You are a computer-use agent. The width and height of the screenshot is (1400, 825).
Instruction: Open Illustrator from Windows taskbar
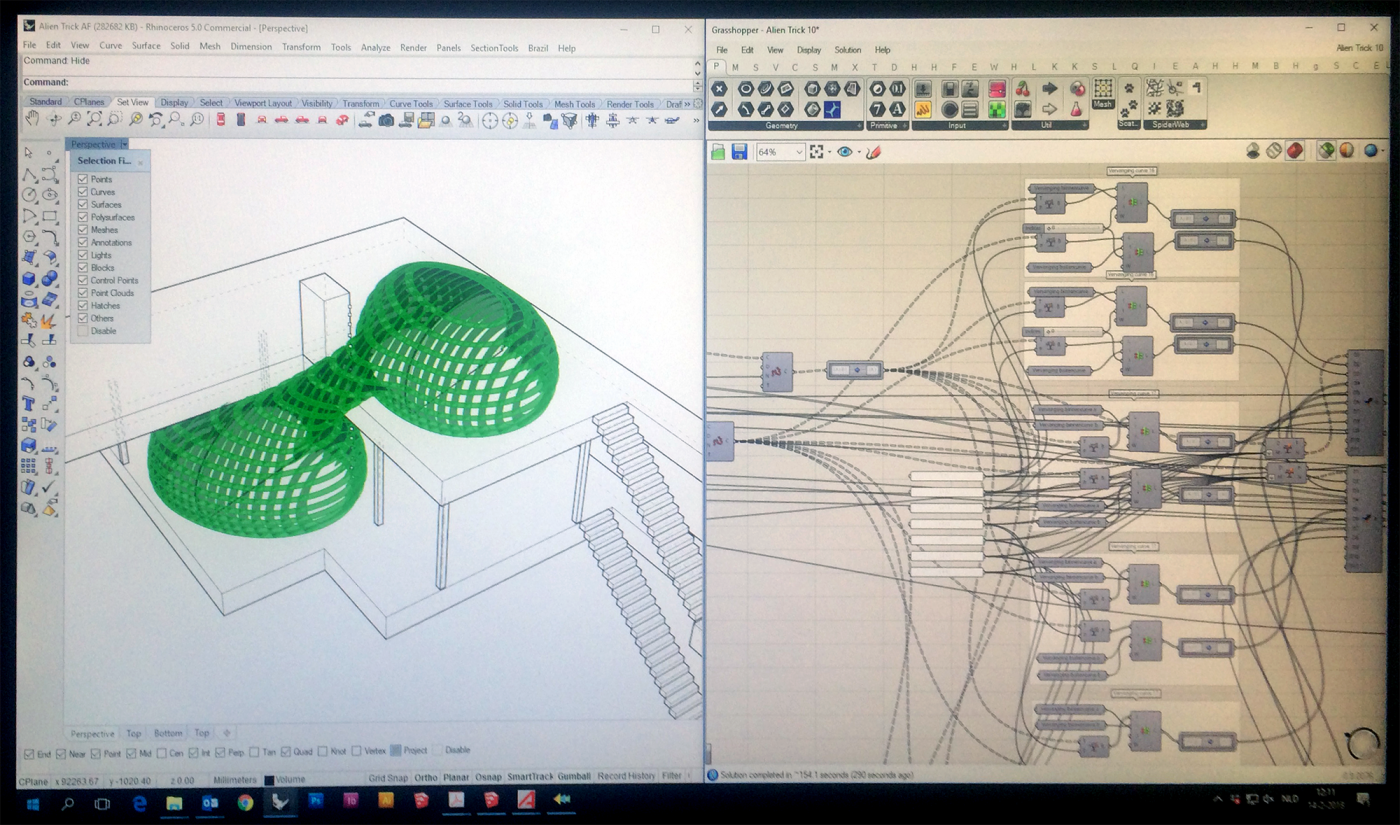(386, 802)
